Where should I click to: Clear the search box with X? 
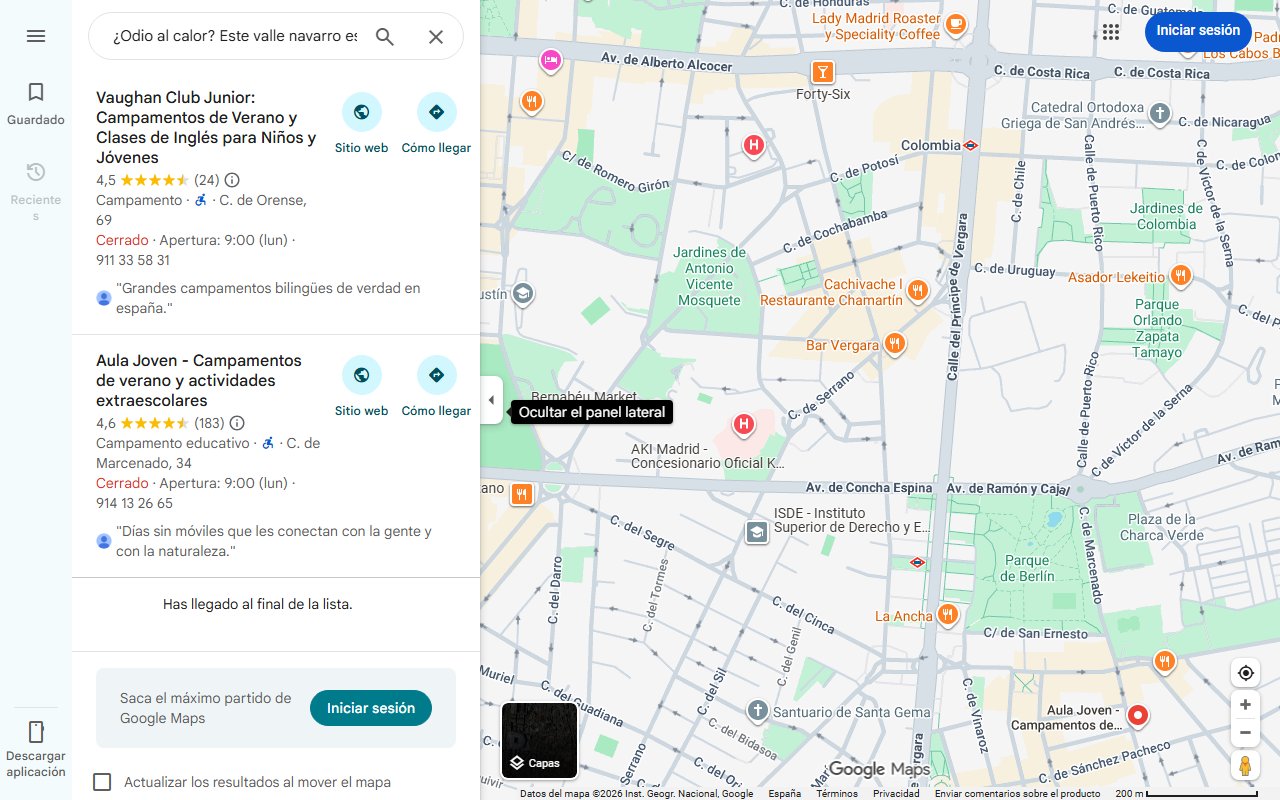click(x=436, y=37)
